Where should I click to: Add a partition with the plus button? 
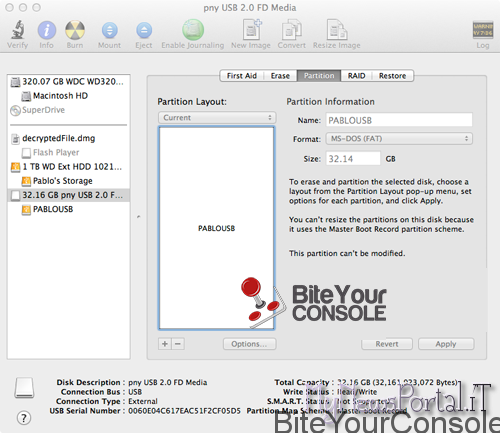165,344
